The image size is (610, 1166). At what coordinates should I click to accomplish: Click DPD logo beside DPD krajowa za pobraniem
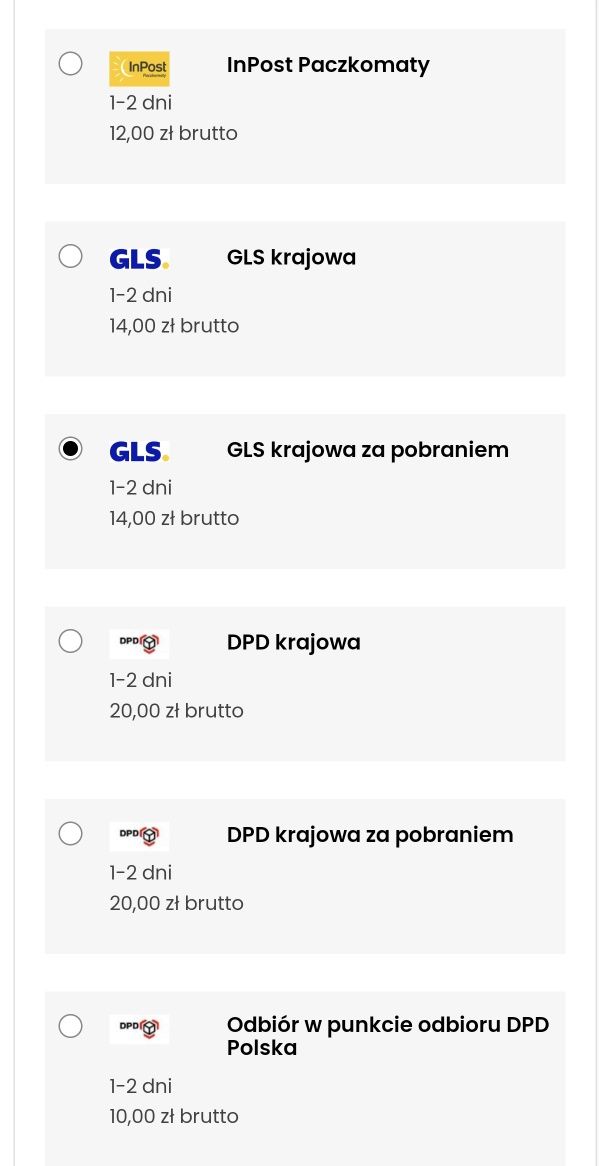point(139,837)
